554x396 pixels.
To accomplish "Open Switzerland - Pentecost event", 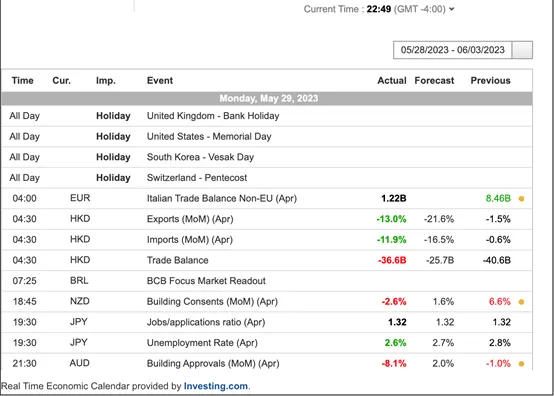I will tap(197, 178).
